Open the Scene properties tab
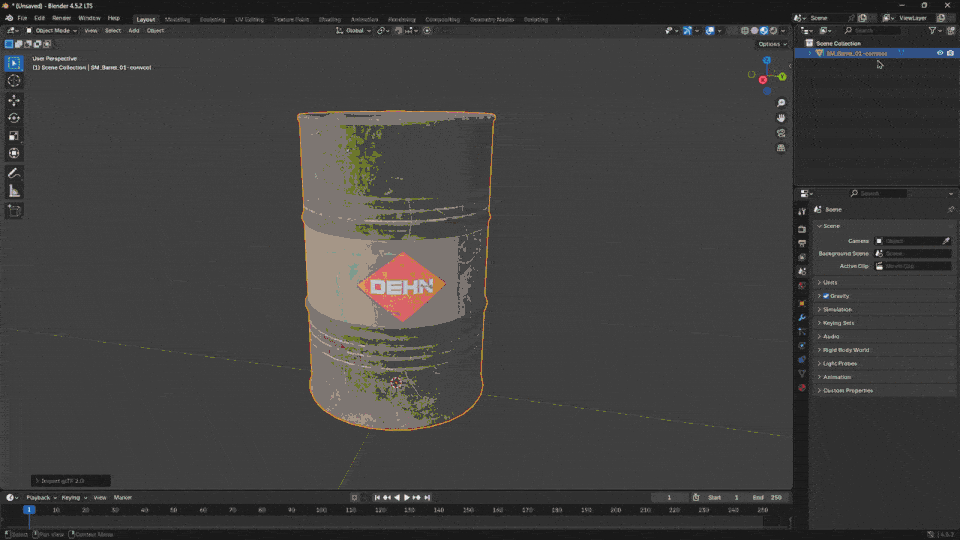Screen dimensions: 960x540 802,271
